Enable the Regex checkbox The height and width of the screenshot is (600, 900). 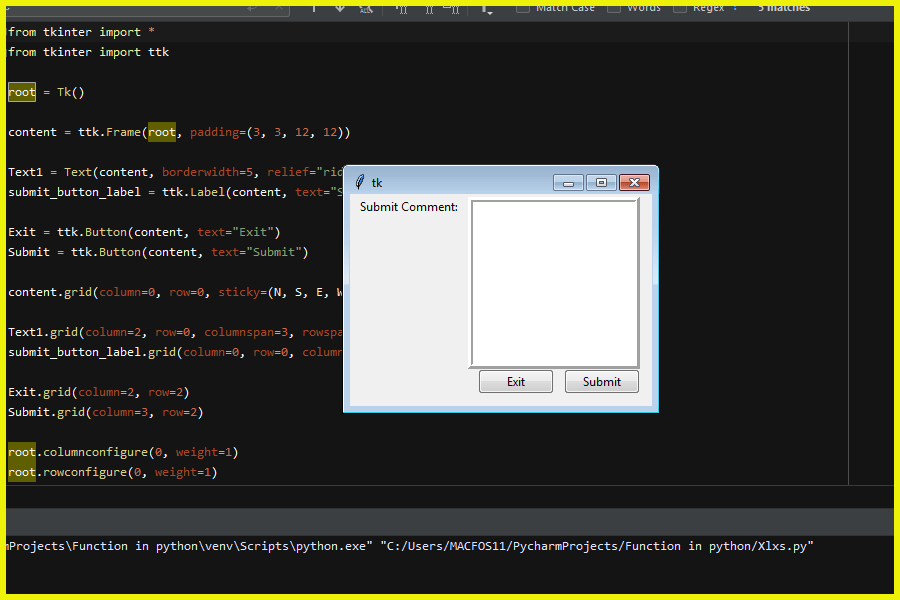[680, 8]
